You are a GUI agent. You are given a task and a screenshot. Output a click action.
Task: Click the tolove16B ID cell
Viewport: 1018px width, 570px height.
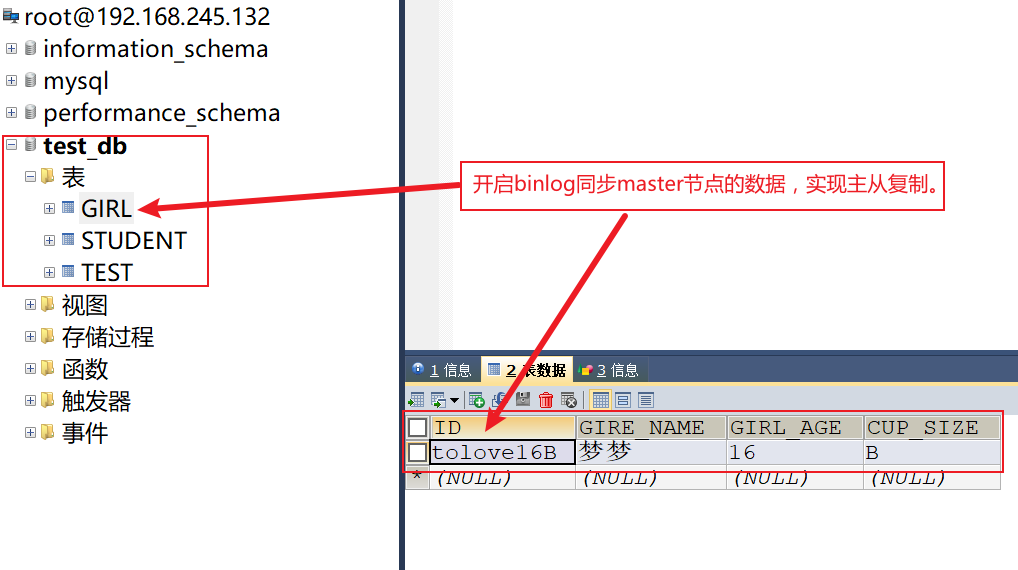tap(503, 452)
